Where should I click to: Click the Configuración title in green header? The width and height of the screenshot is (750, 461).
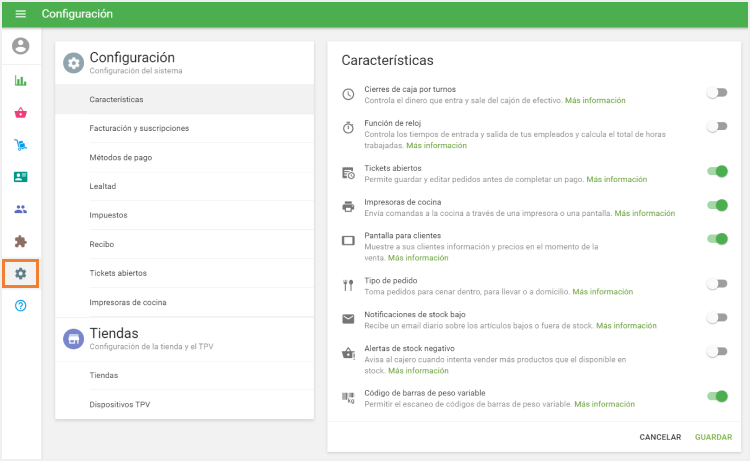pos(77,14)
